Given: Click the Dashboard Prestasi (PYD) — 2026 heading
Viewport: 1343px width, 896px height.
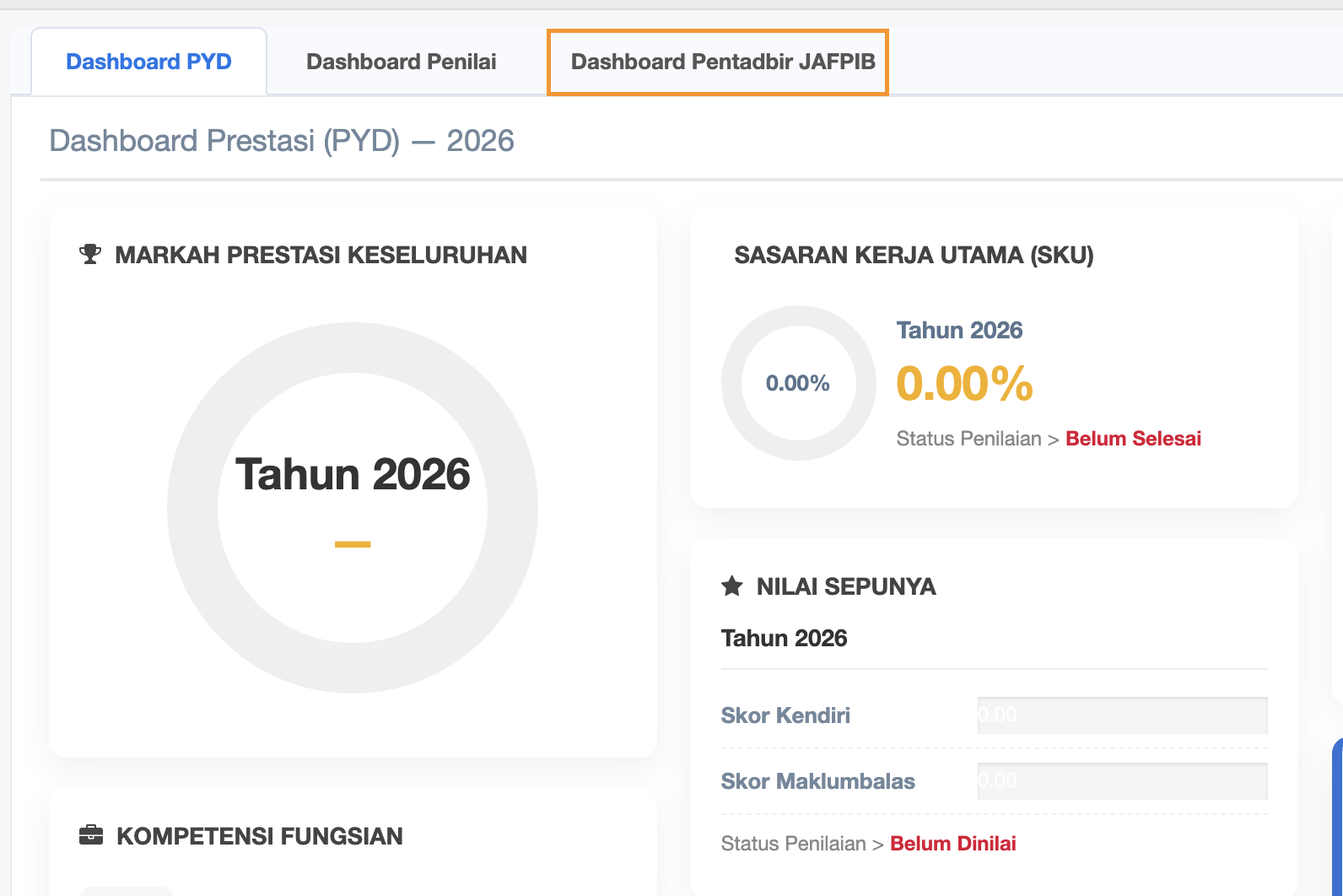Looking at the screenshot, I should pos(282,141).
